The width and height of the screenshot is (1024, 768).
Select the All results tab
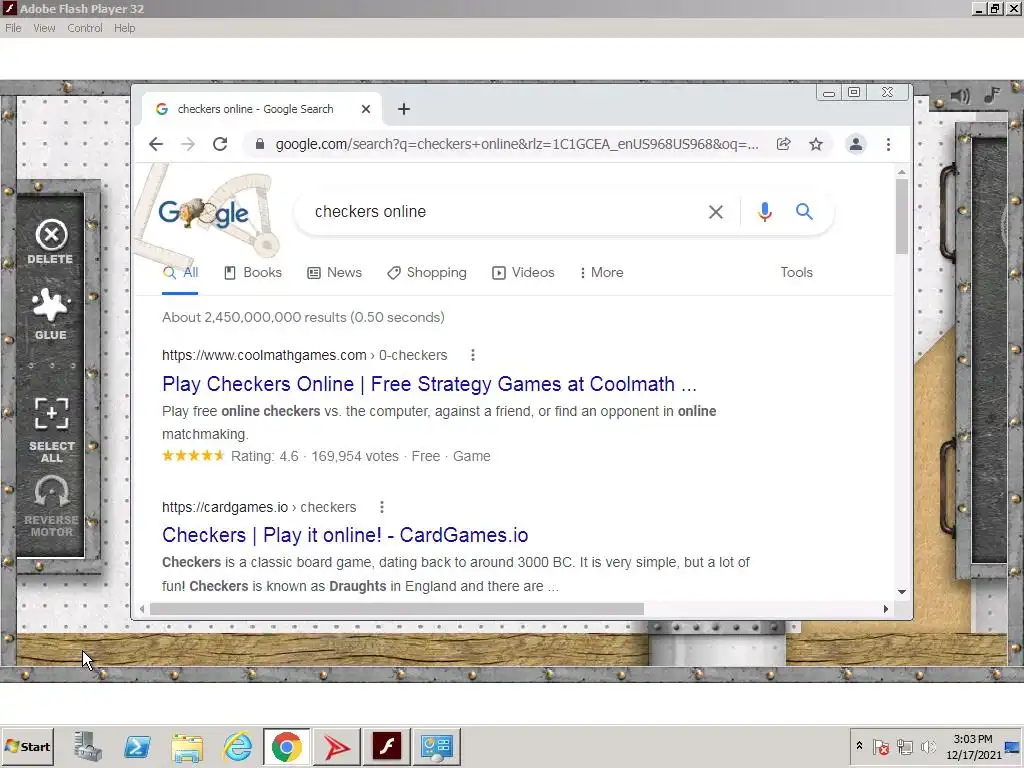180,273
